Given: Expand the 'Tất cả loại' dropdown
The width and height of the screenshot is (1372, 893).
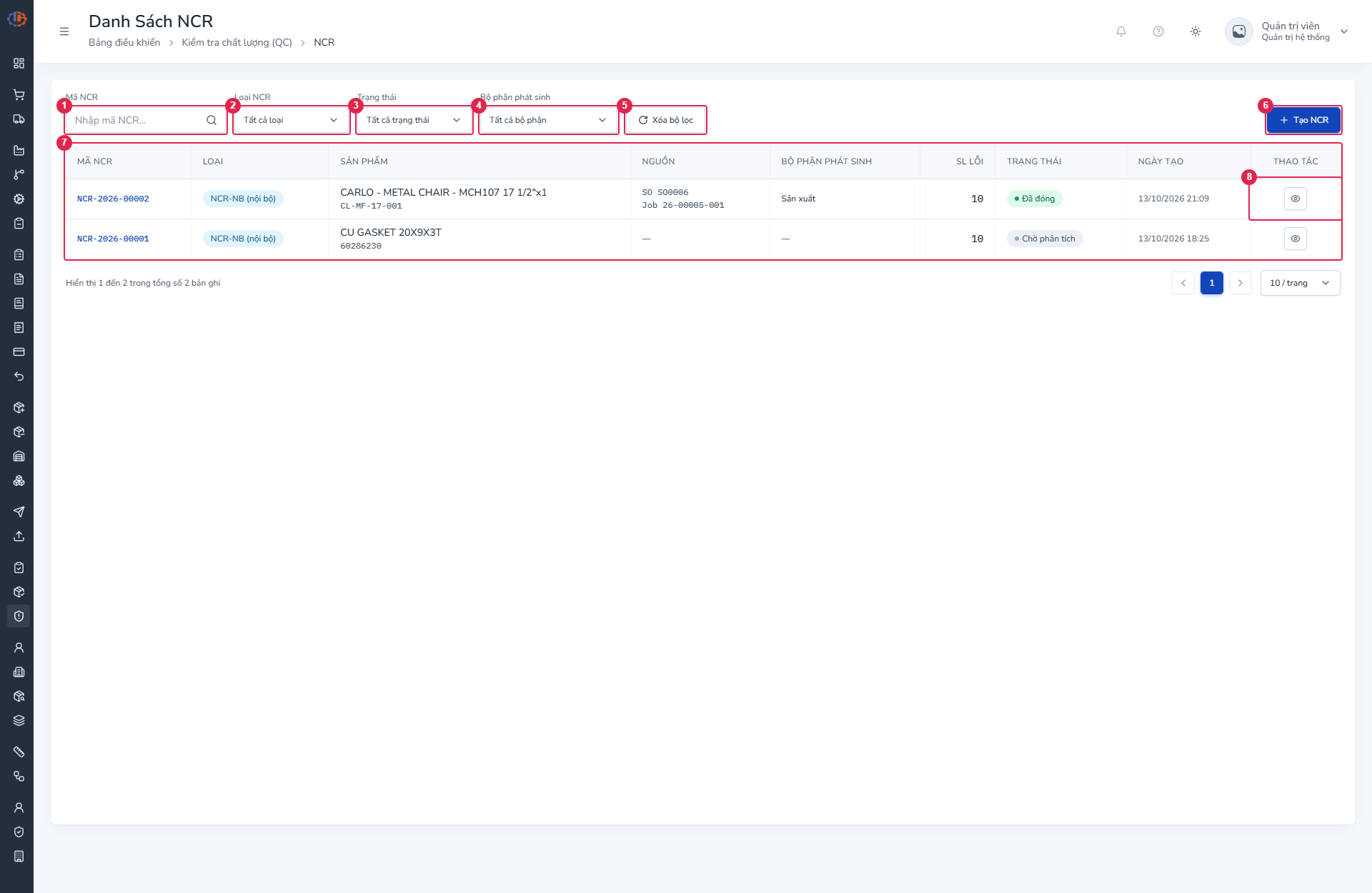Looking at the screenshot, I should pos(291,120).
